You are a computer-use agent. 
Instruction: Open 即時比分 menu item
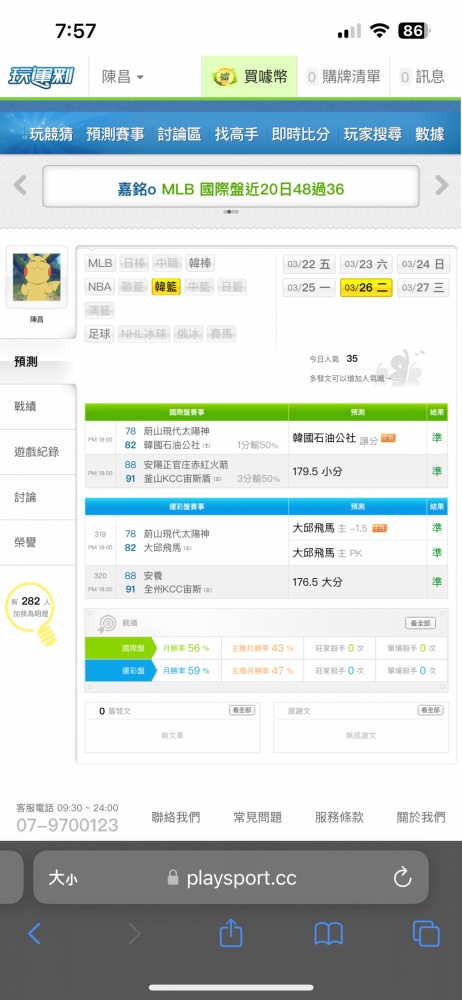click(x=301, y=134)
